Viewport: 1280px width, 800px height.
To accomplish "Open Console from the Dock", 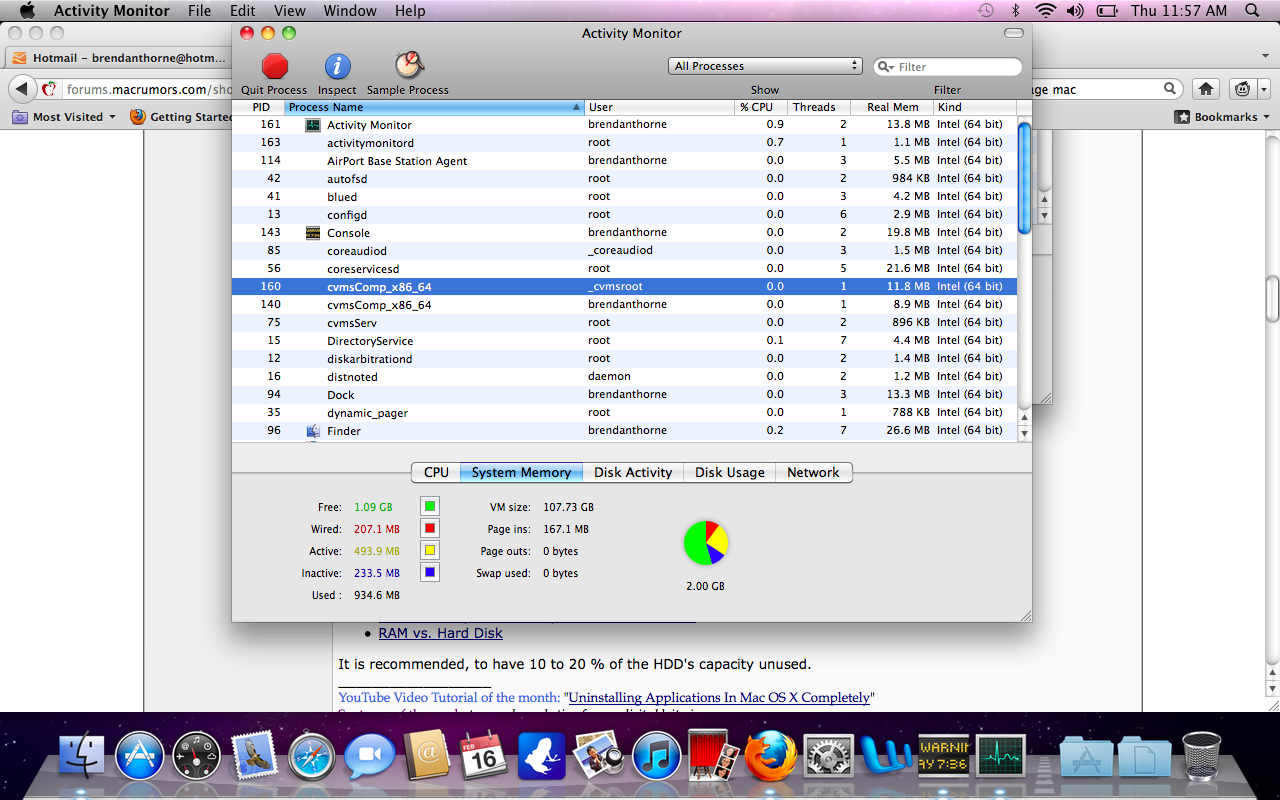I will pyautogui.click(x=944, y=757).
